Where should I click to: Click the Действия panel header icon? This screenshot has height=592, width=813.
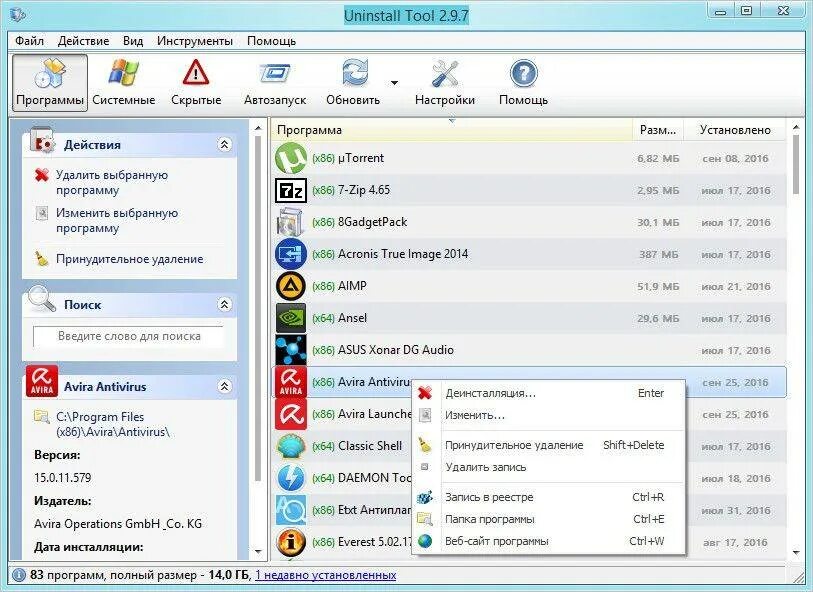41,140
